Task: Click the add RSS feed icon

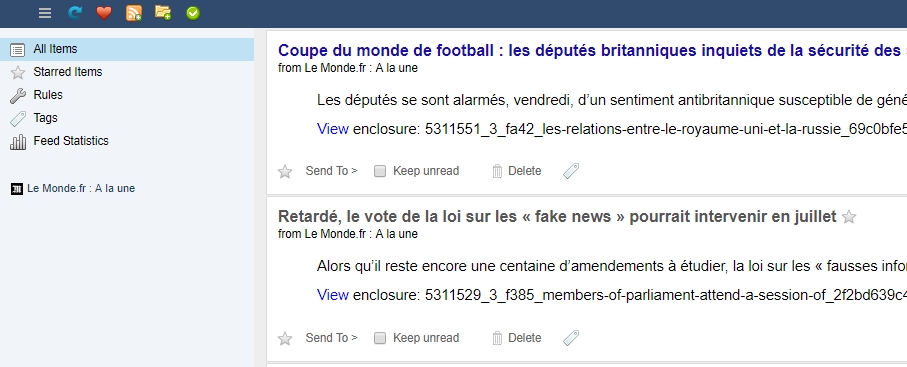Action: (x=134, y=13)
